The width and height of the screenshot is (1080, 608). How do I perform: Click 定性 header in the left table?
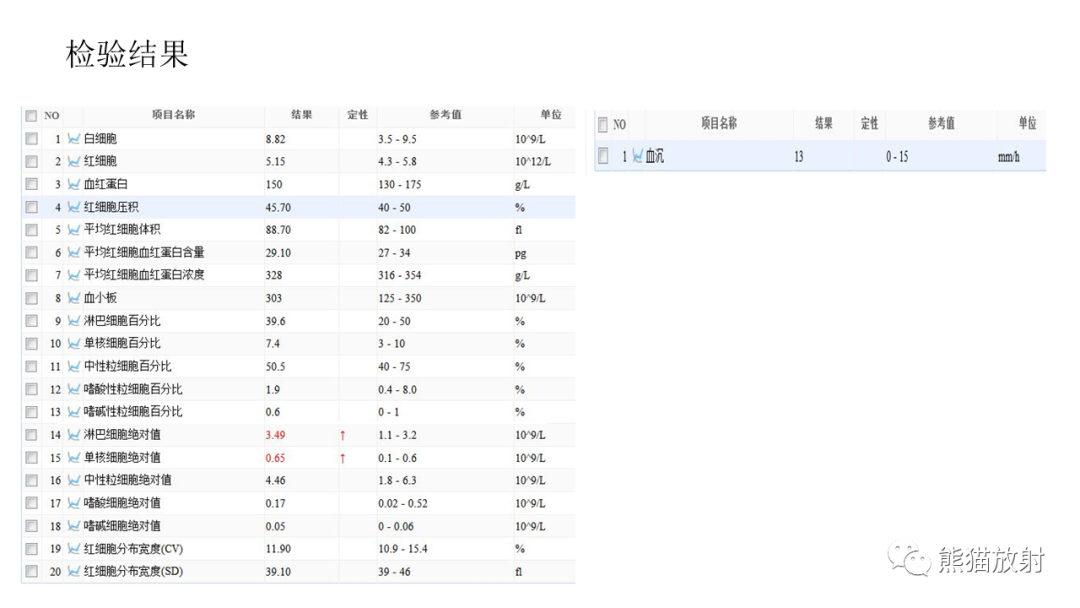click(357, 115)
